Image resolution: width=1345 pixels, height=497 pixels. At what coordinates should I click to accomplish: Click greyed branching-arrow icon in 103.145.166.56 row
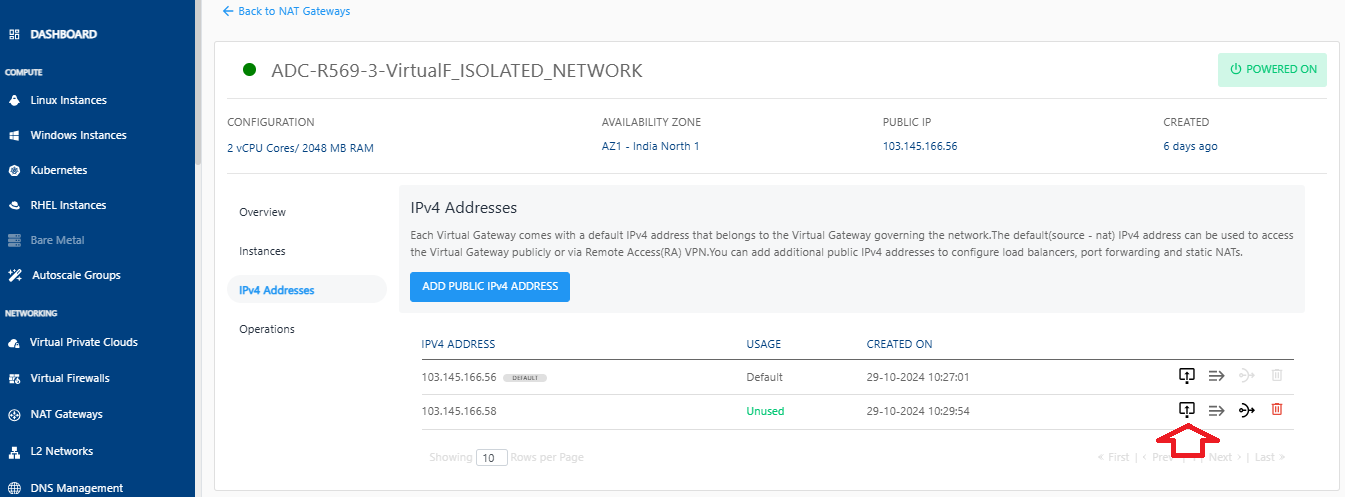(x=1246, y=375)
